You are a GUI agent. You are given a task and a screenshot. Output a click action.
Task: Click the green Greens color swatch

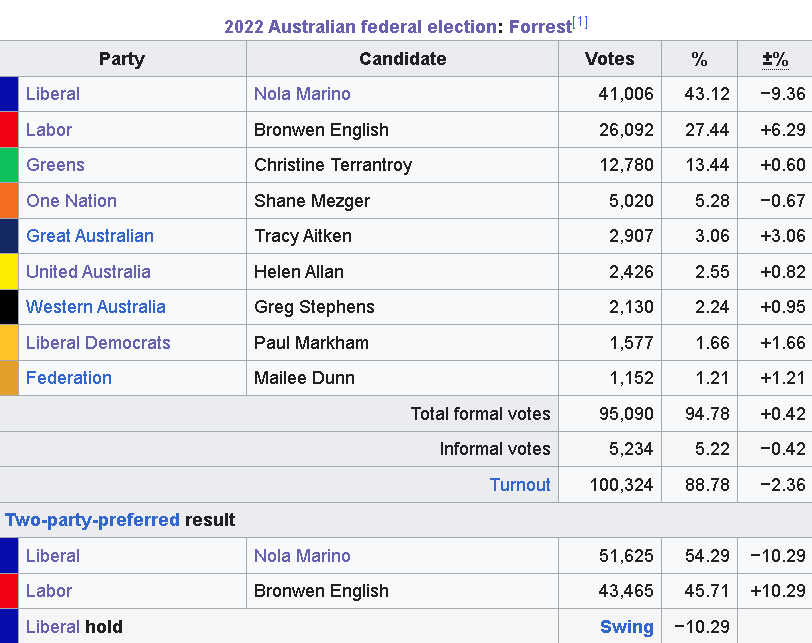[9, 165]
